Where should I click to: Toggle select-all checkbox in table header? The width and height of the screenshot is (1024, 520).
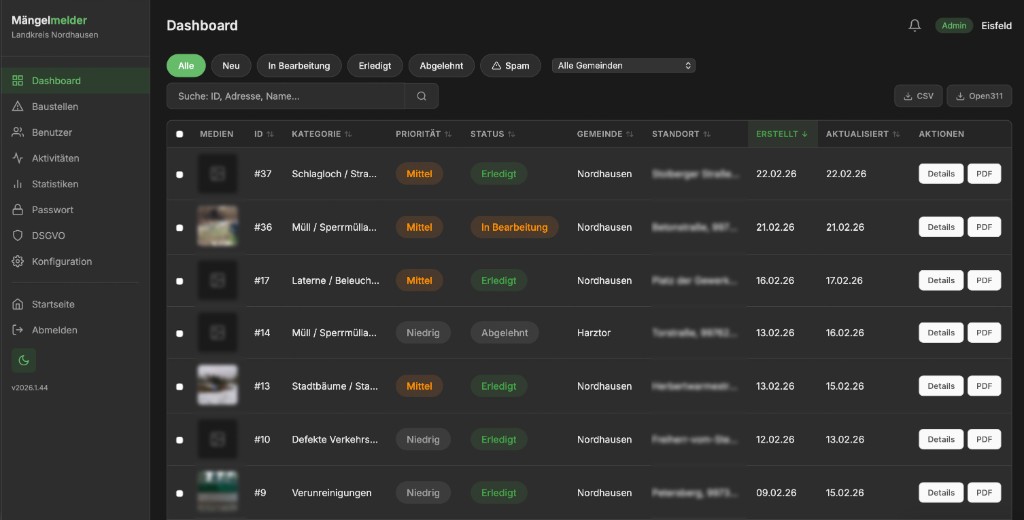pos(180,134)
